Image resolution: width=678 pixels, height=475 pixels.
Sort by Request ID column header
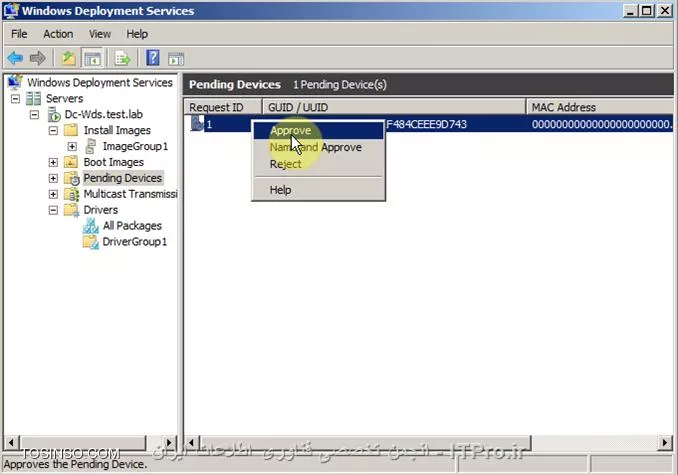[x=223, y=107]
